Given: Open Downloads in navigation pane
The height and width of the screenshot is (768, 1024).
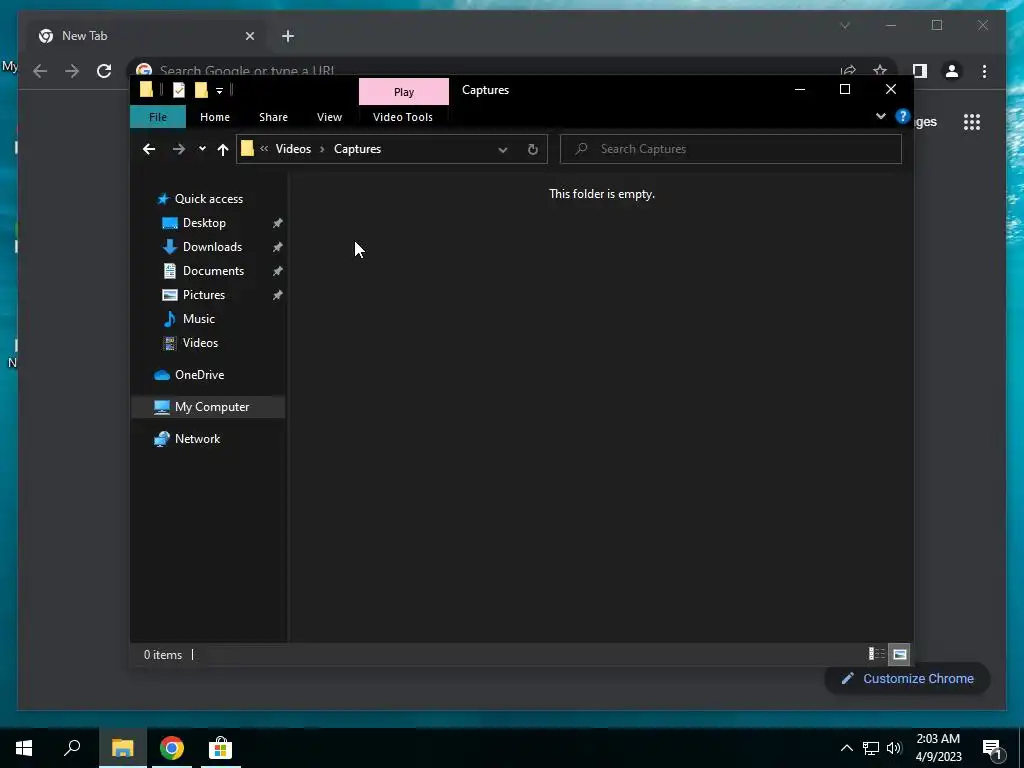Looking at the screenshot, I should pyautogui.click(x=212, y=247).
